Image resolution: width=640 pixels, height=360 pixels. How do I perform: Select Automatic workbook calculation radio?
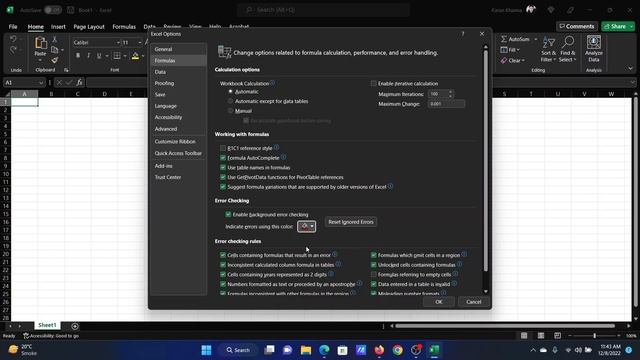[x=231, y=91]
